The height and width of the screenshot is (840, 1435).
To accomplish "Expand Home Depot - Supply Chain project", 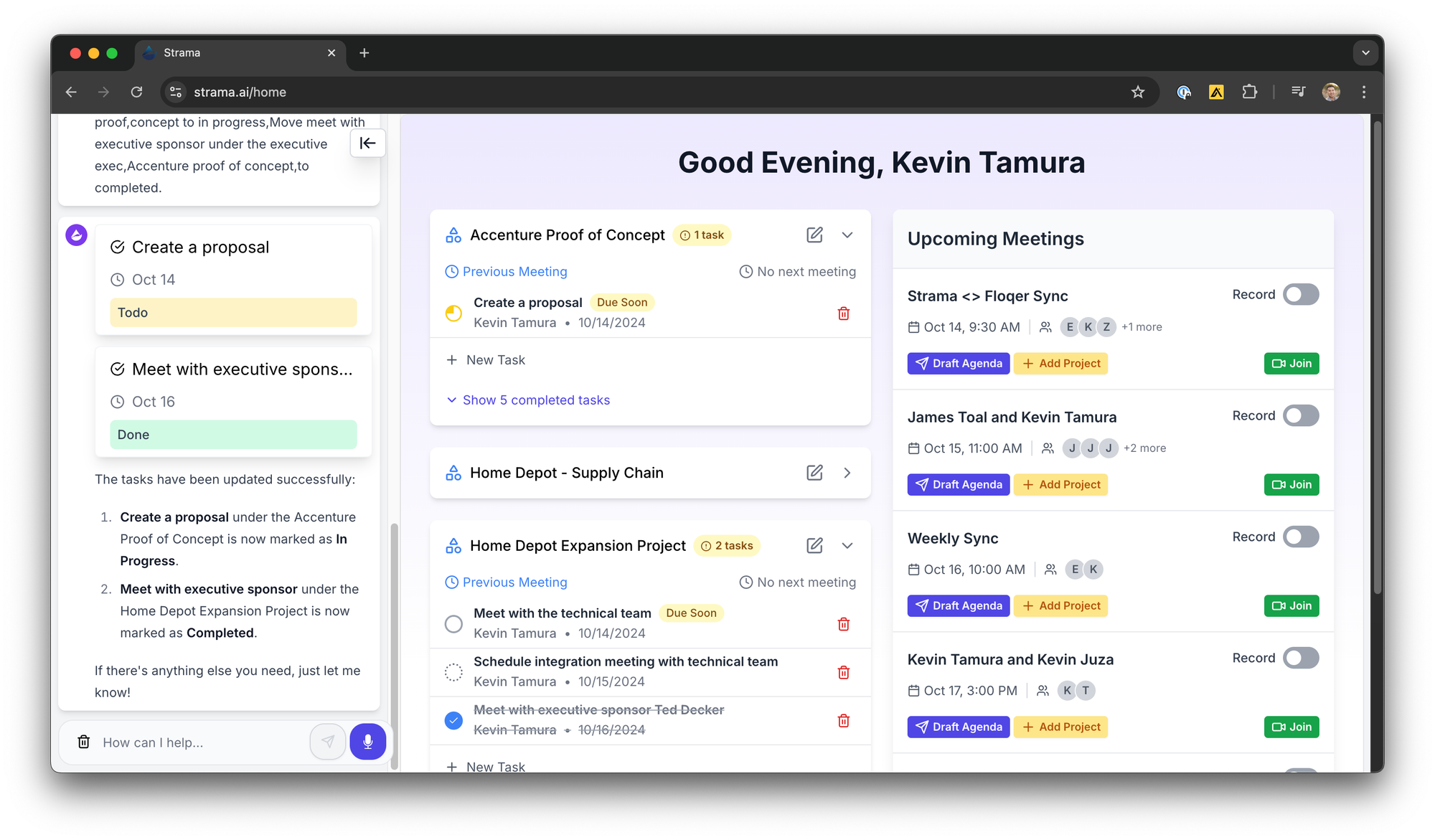I will point(847,473).
